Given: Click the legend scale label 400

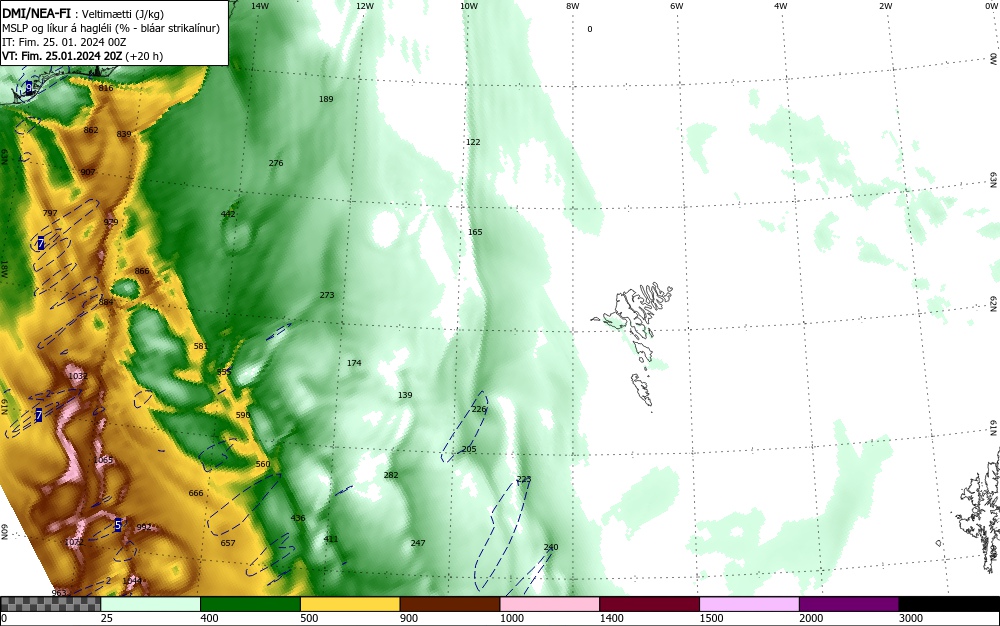Looking at the screenshot, I should pos(209,618).
